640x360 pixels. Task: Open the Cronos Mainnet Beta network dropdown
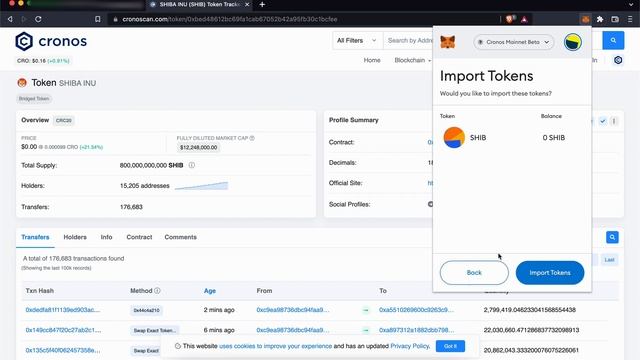point(513,42)
